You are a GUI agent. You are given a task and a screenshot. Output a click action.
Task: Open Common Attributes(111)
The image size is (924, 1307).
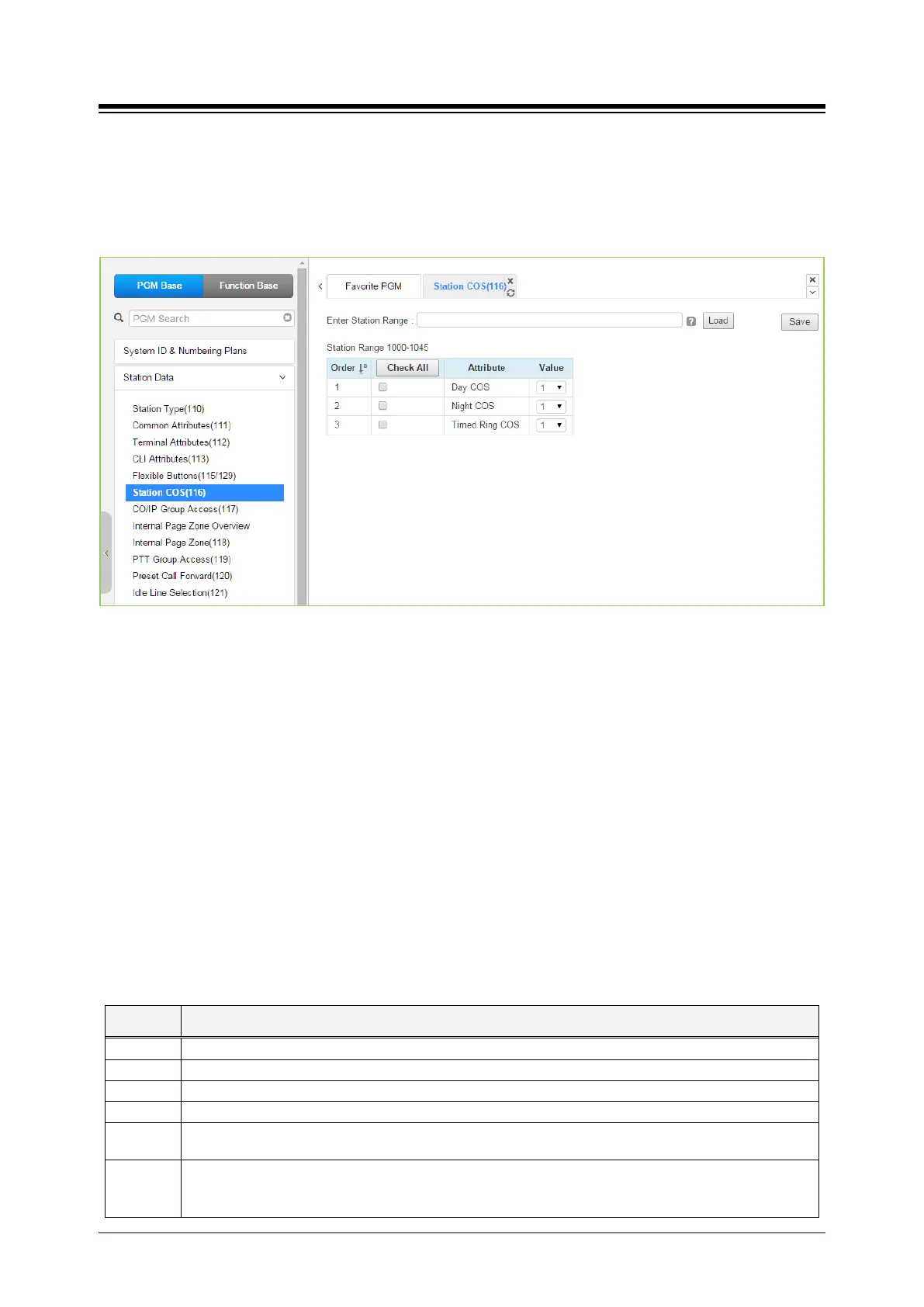tap(182, 425)
